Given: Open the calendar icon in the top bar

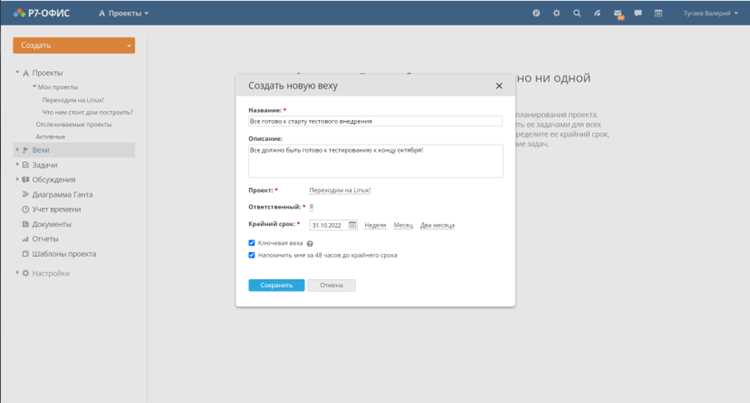Looking at the screenshot, I should click(x=658, y=13).
